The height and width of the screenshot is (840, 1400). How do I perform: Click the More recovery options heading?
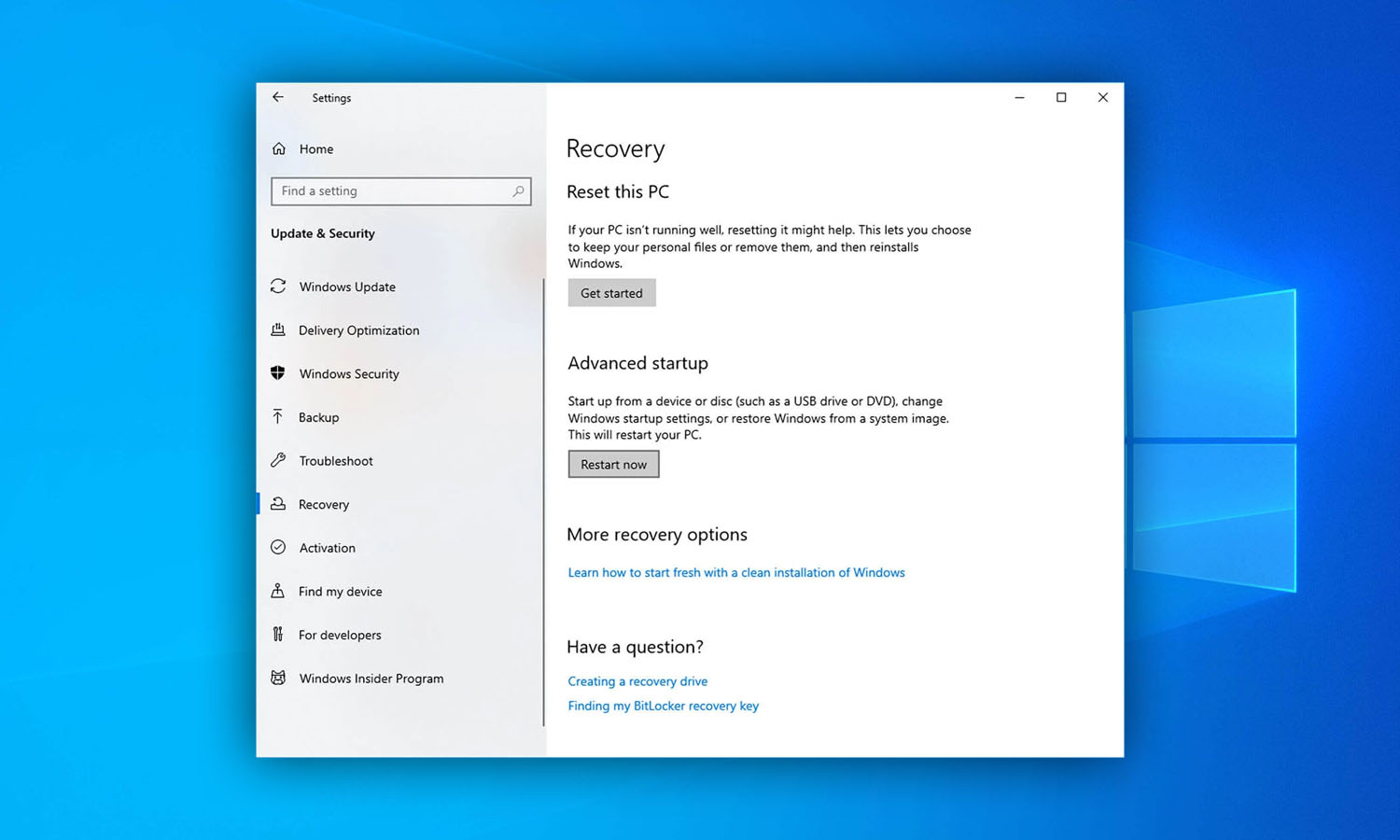(657, 534)
